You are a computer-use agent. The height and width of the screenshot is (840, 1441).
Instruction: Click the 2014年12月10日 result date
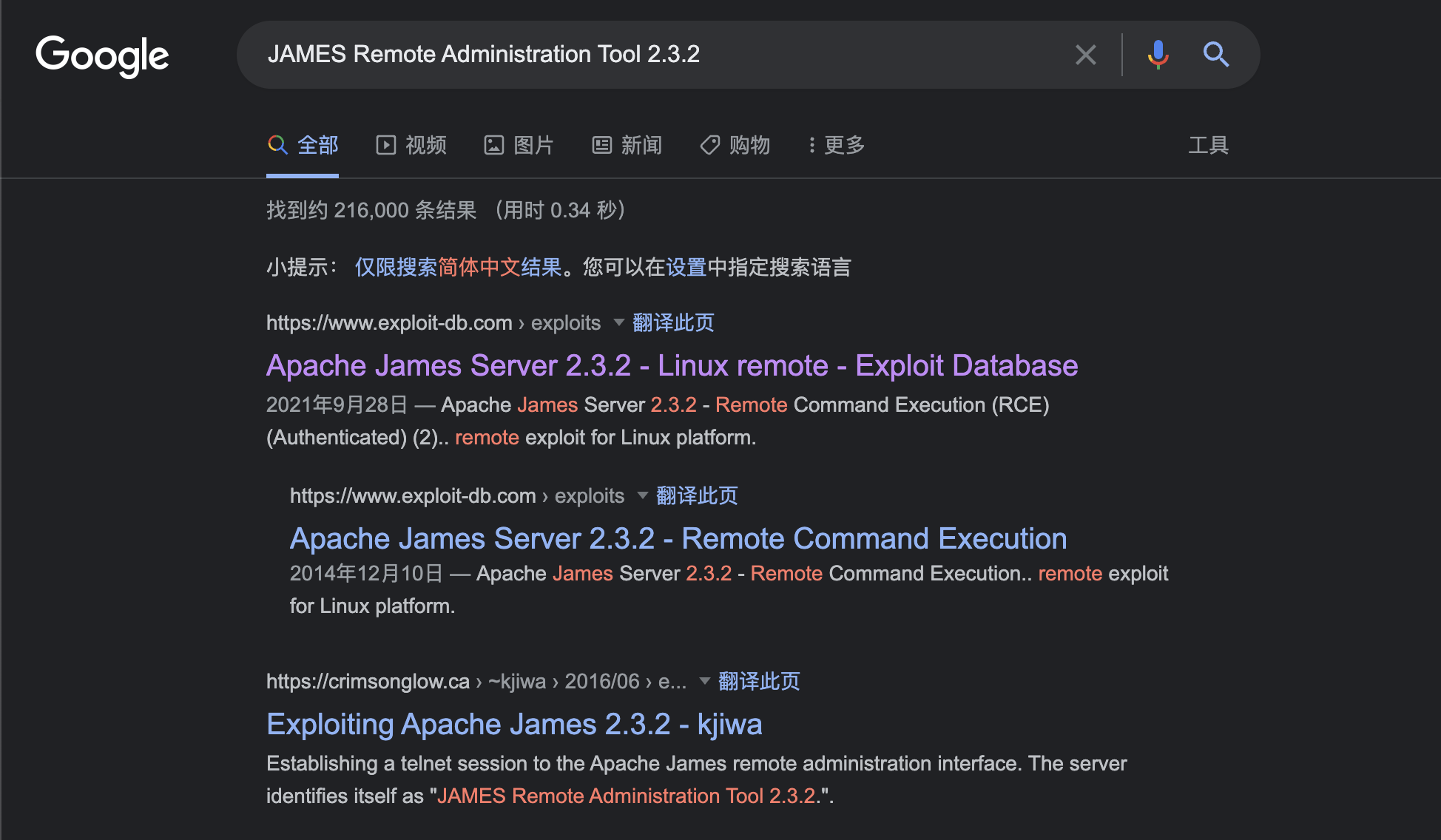[366, 573]
